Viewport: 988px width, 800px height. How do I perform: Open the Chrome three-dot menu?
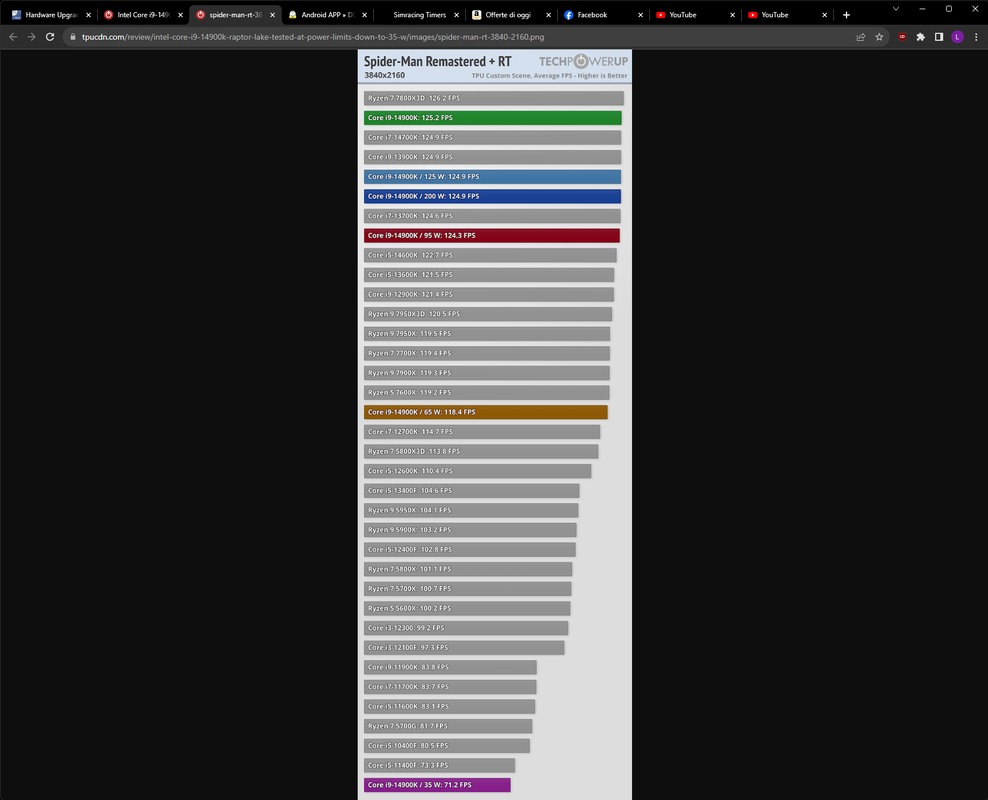976,37
